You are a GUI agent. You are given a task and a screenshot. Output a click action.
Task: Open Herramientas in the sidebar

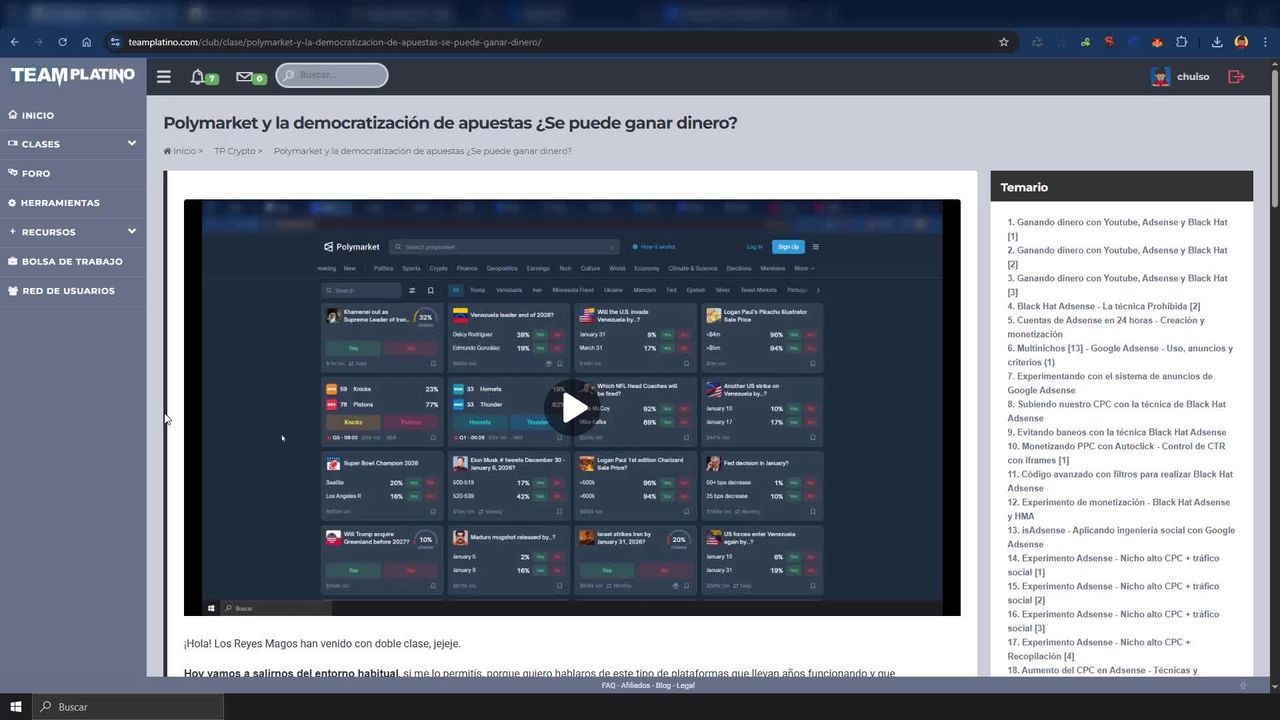click(60, 203)
